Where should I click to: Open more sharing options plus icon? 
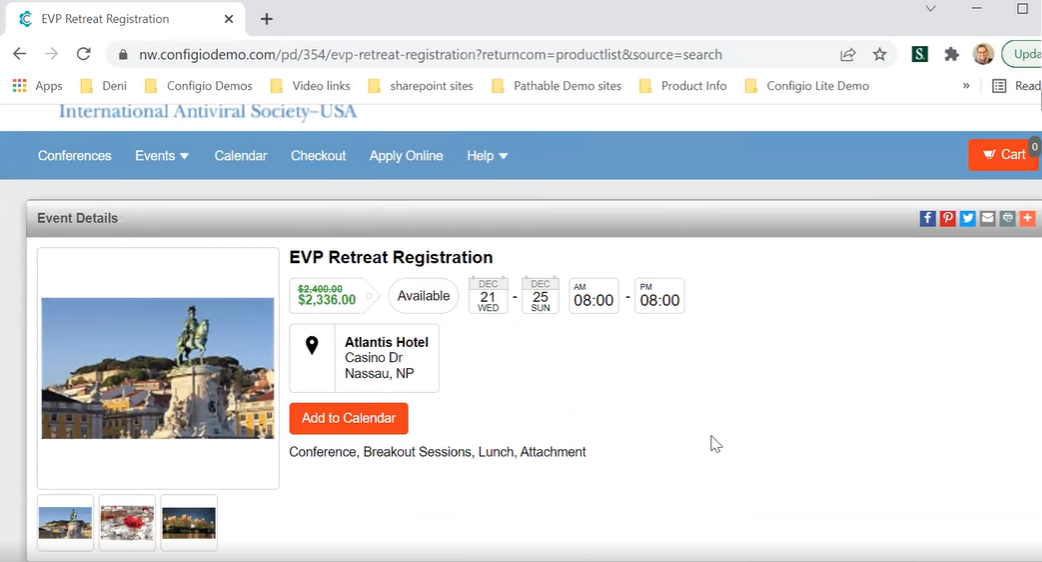coord(1027,218)
